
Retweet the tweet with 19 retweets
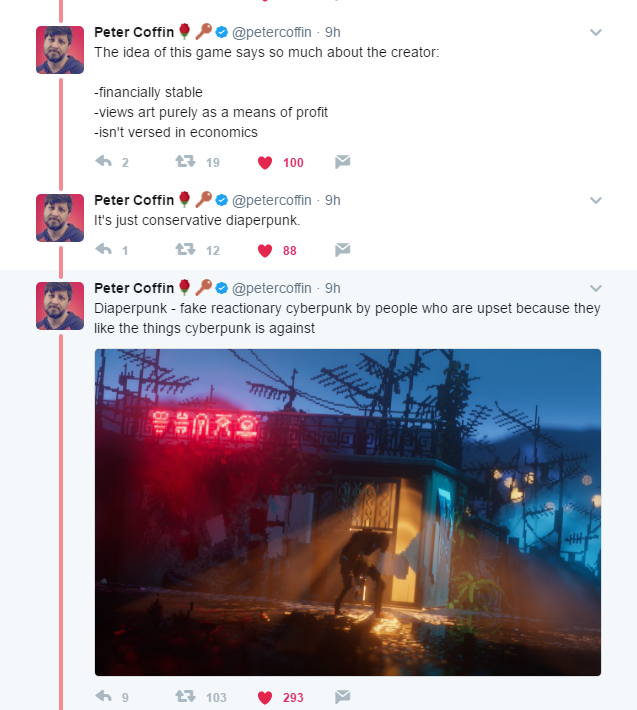point(185,161)
